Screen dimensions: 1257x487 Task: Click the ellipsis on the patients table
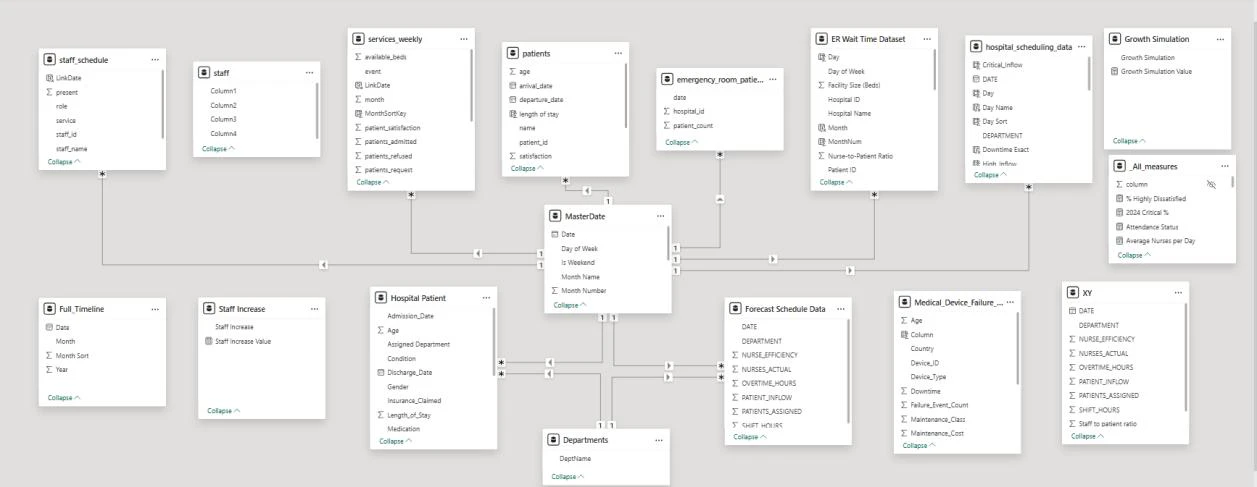click(618, 53)
